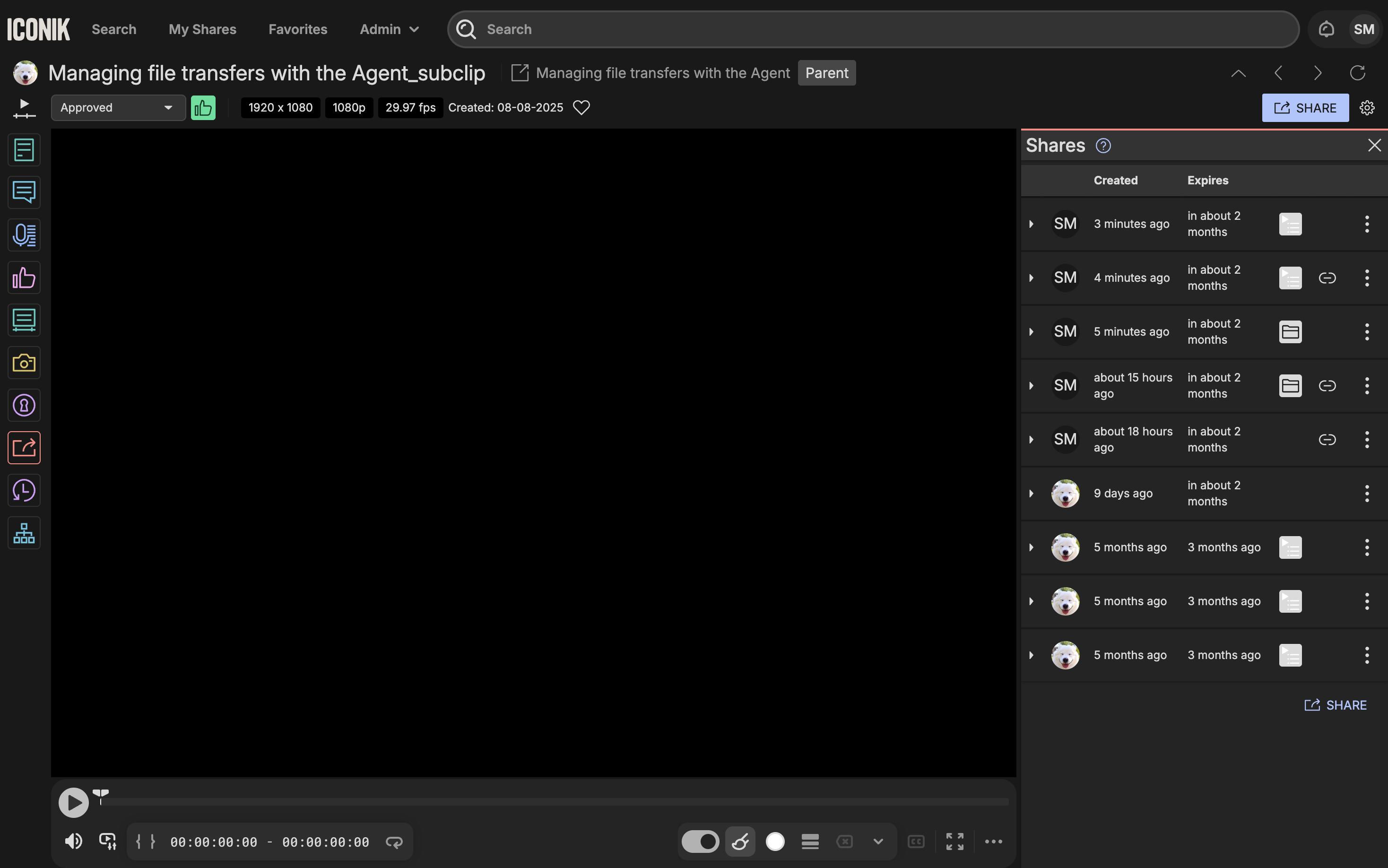Open parent asset link Managing file transfers with the Agent
The height and width of the screenshot is (868, 1388).
pyautogui.click(x=662, y=73)
